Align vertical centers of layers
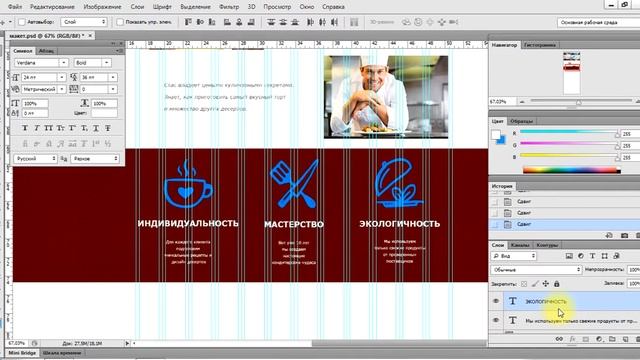 click(200, 22)
